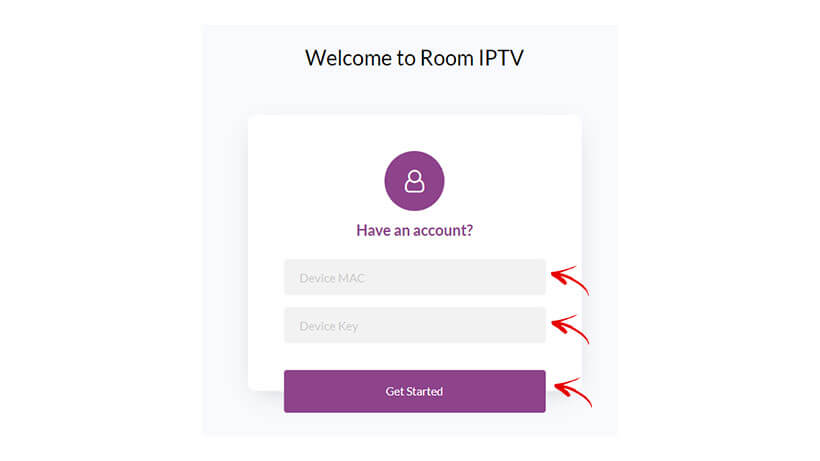Screen dimensions: 820x461
Task: Click red arrow pointing at Get Started
Action: pyautogui.click(x=573, y=392)
